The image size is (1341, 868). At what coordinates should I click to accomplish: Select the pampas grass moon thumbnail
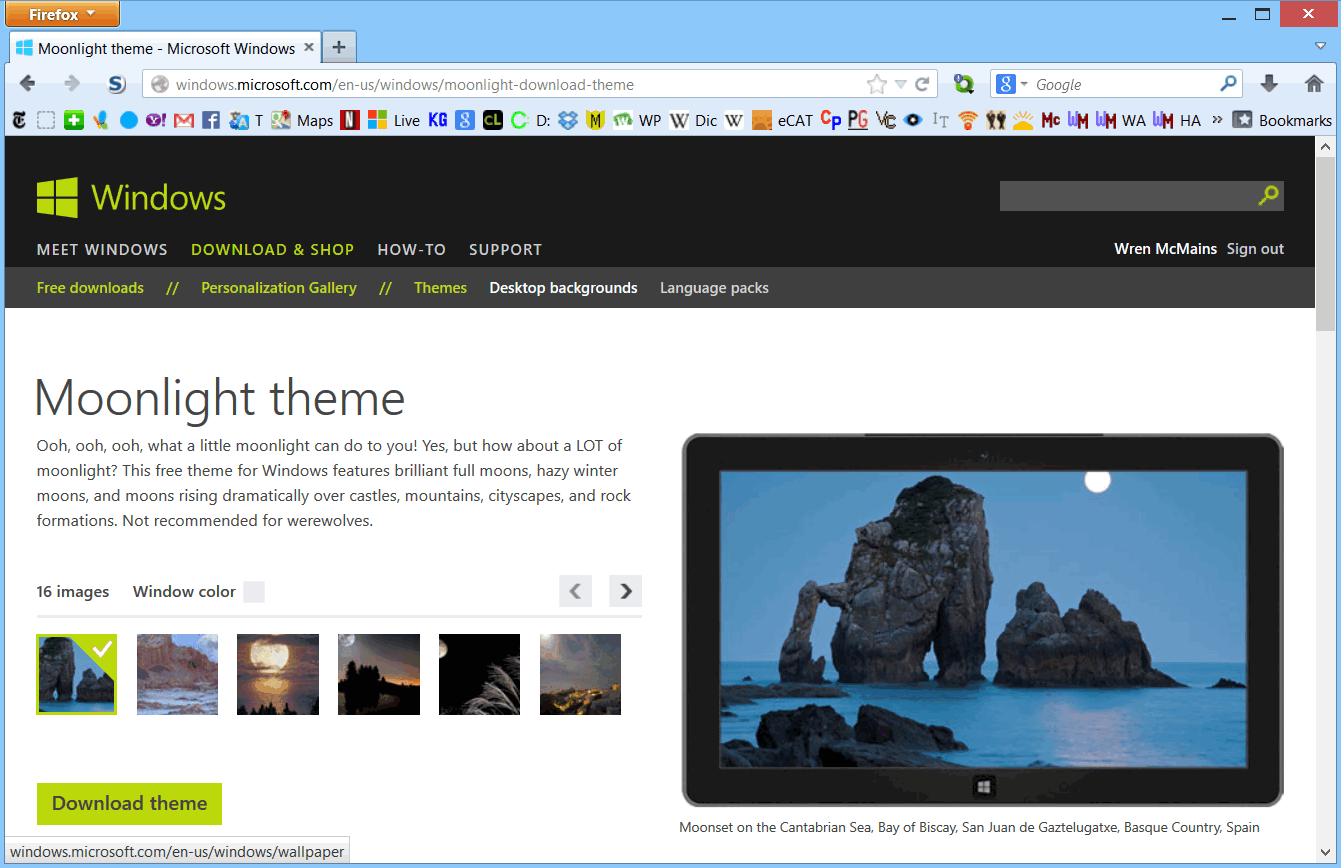click(x=479, y=674)
